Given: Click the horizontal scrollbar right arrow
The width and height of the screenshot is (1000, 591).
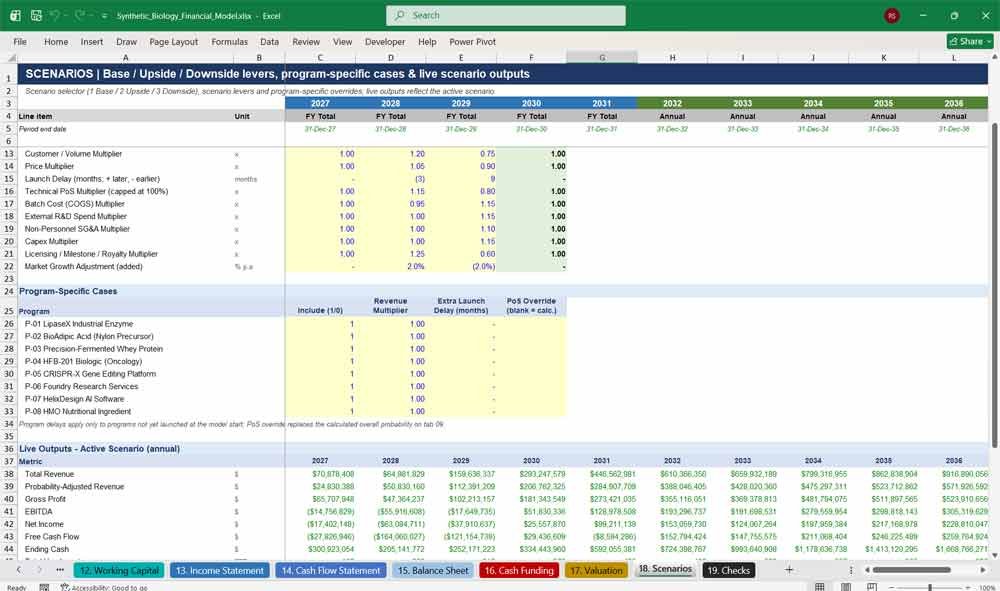Looking at the screenshot, I should pyautogui.click(x=983, y=570).
